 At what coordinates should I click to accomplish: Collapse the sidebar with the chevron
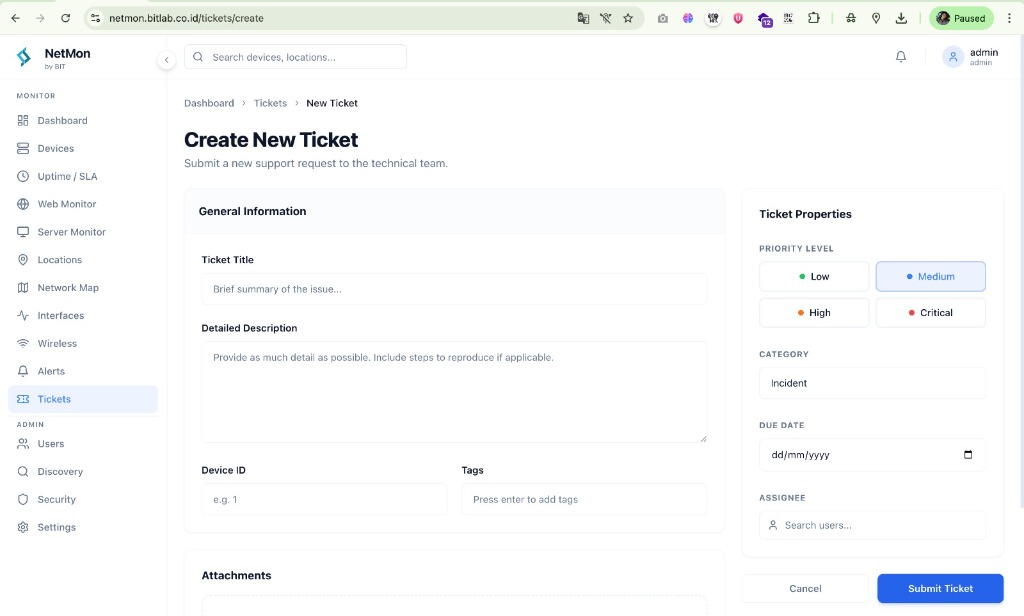tap(166, 60)
